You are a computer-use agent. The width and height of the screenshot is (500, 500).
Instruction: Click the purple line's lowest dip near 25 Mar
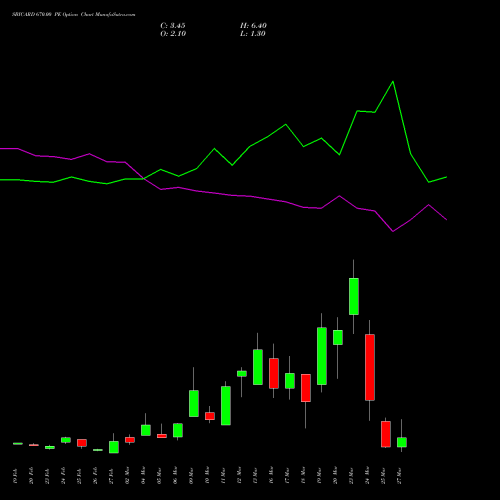point(393,231)
